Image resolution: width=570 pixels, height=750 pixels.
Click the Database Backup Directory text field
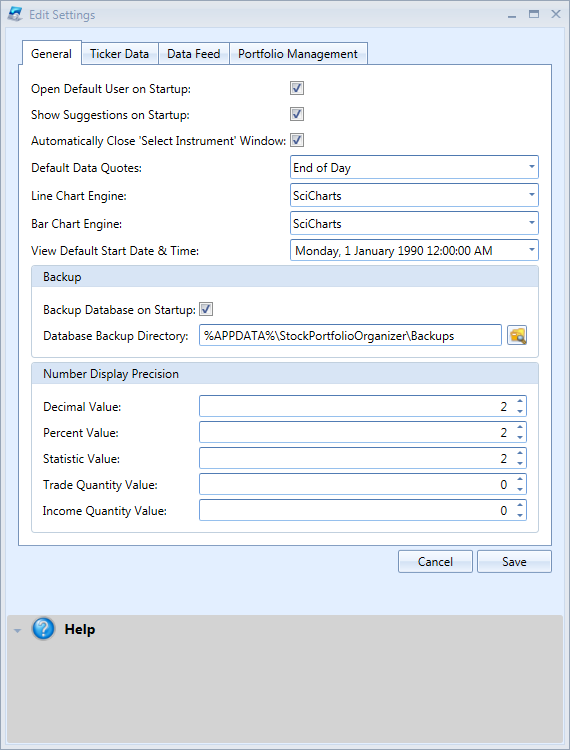[x=351, y=335]
